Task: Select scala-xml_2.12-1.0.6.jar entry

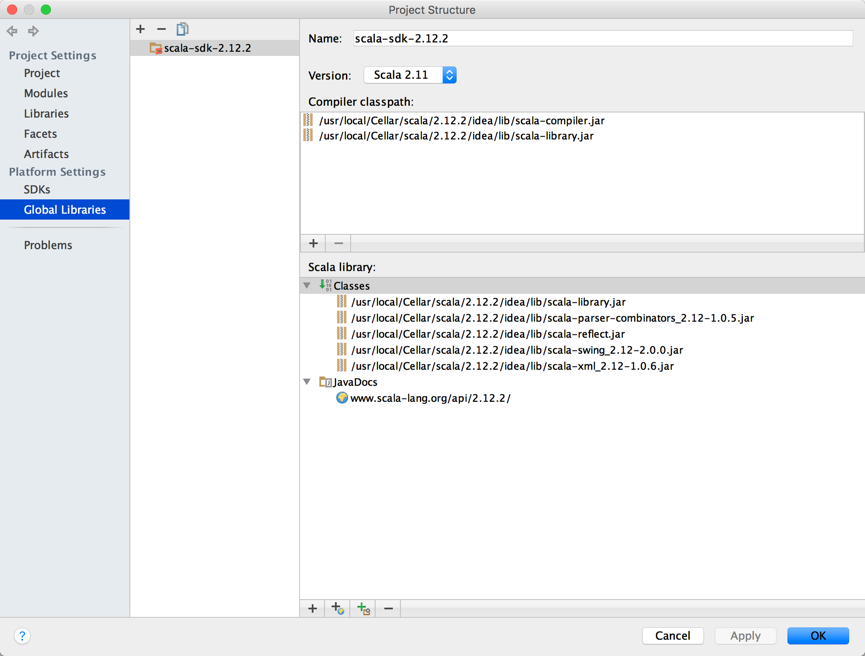Action: 512,366
